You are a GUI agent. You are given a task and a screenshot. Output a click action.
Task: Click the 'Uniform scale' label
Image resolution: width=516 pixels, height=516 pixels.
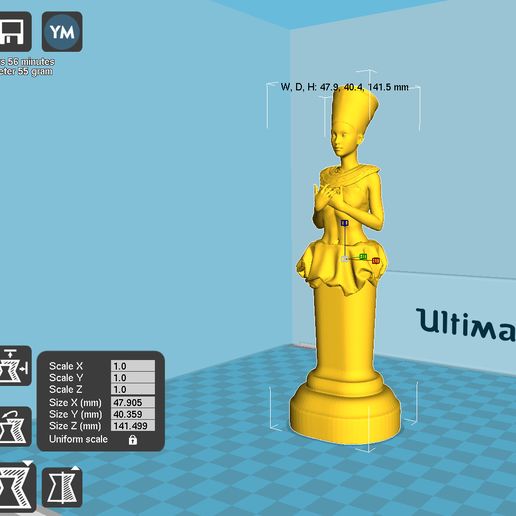pos(78,439)
